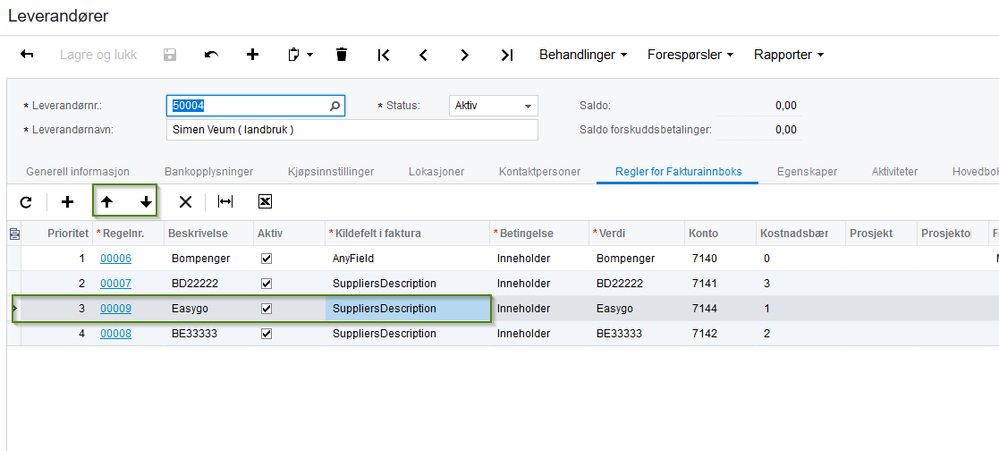Switch to Egenskaper tab
The image size is (999, 451).
coord(807,171)
